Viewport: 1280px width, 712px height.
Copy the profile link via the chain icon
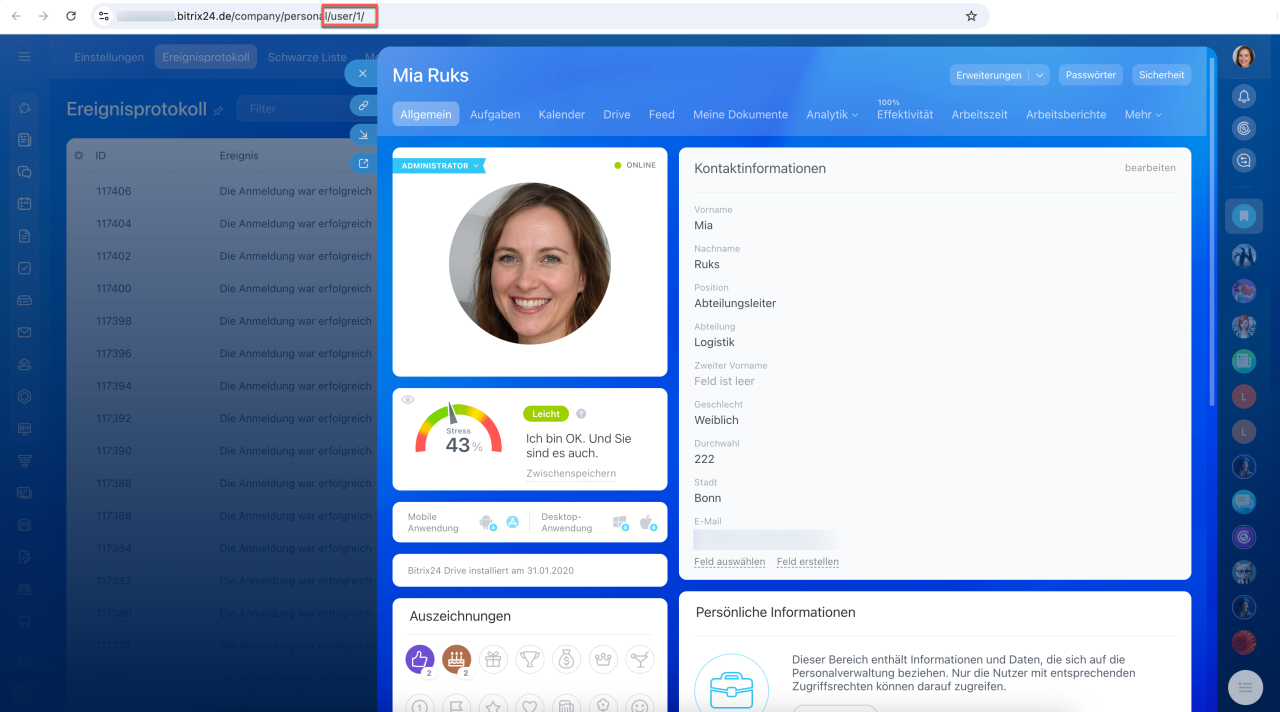[363, 105]
